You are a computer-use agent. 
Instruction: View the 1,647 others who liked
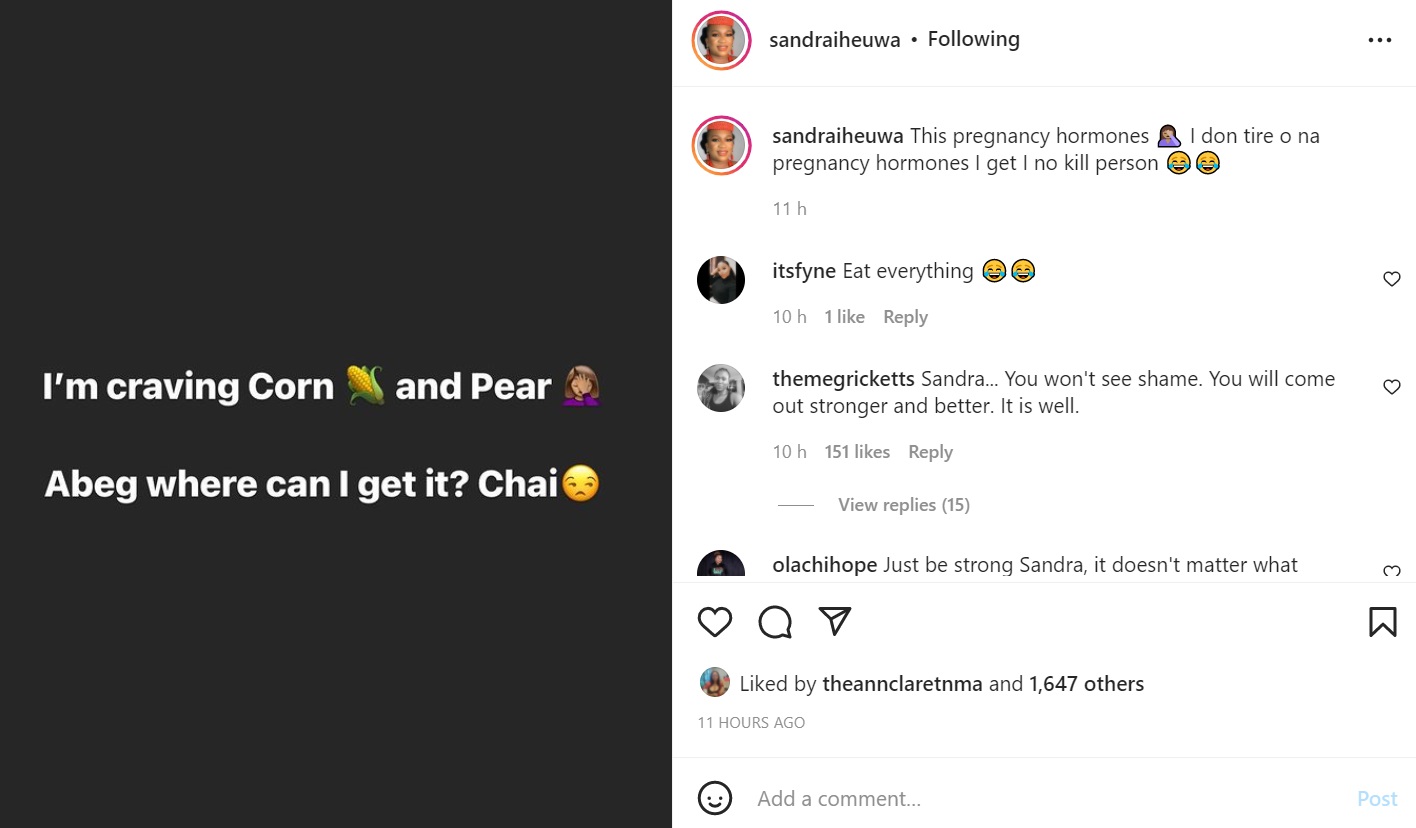click(1086, 684)
